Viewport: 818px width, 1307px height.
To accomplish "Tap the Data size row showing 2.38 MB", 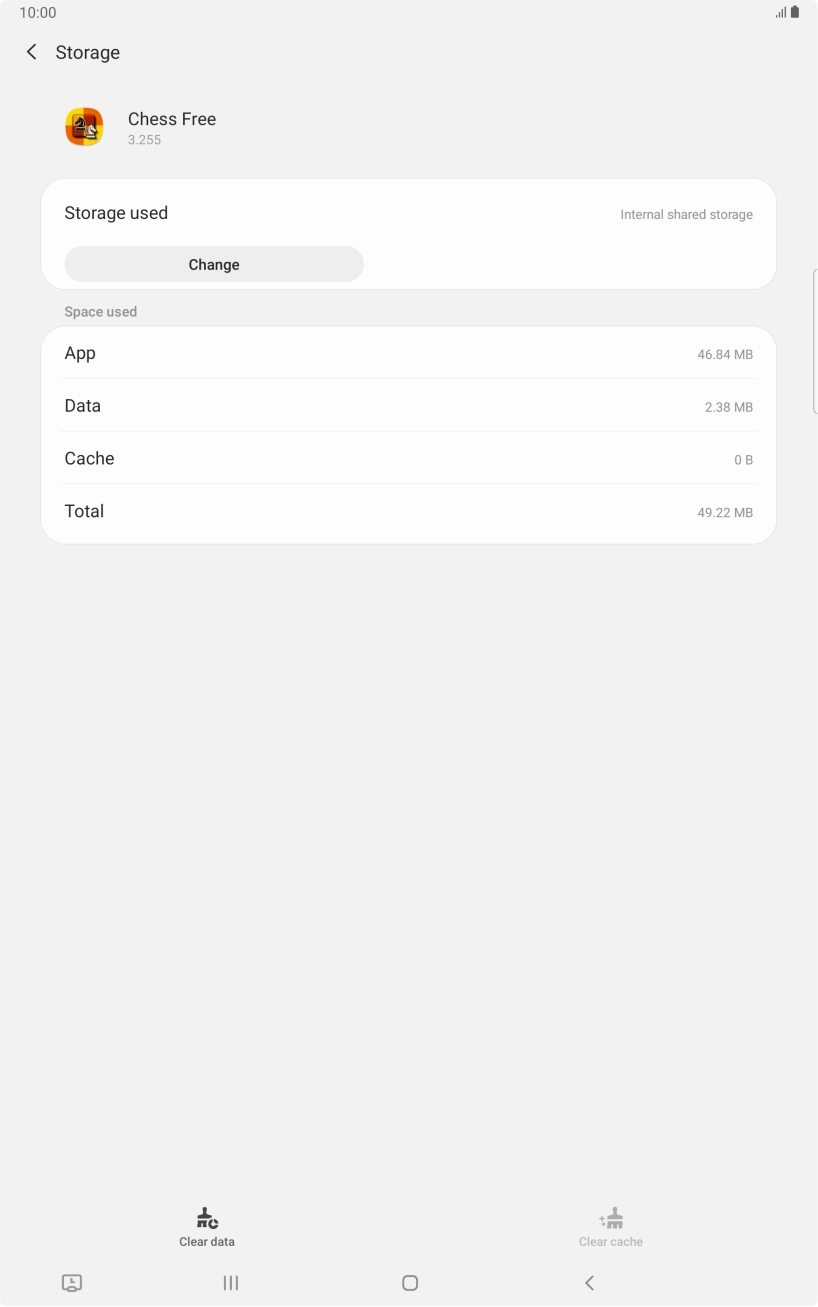I will (x=408, y=406).
